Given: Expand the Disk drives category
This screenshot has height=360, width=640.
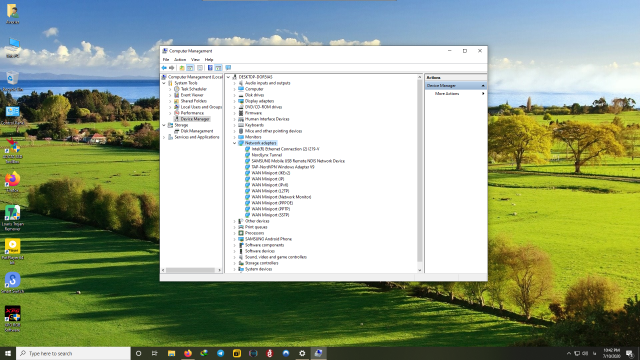Looking at the screenshot, I should pos(235,95).
